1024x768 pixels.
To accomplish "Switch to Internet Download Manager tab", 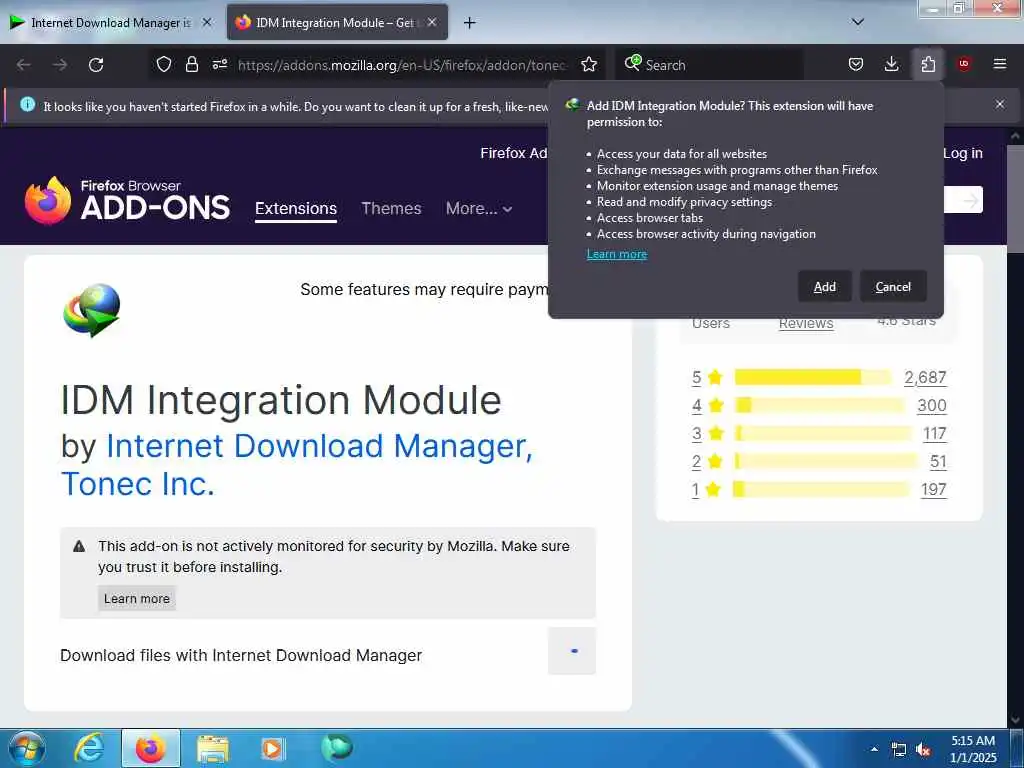I will point(110,23).
